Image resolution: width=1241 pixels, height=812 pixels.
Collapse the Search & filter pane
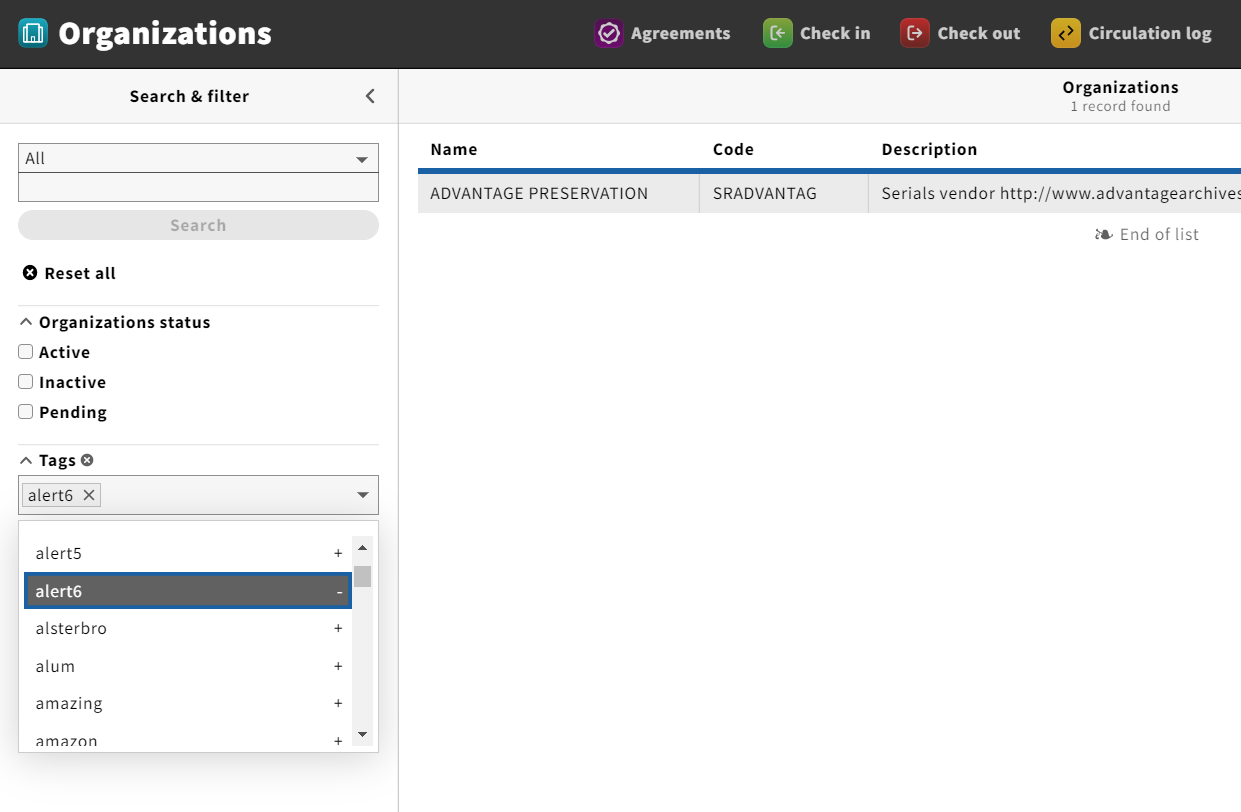point(370,96)
